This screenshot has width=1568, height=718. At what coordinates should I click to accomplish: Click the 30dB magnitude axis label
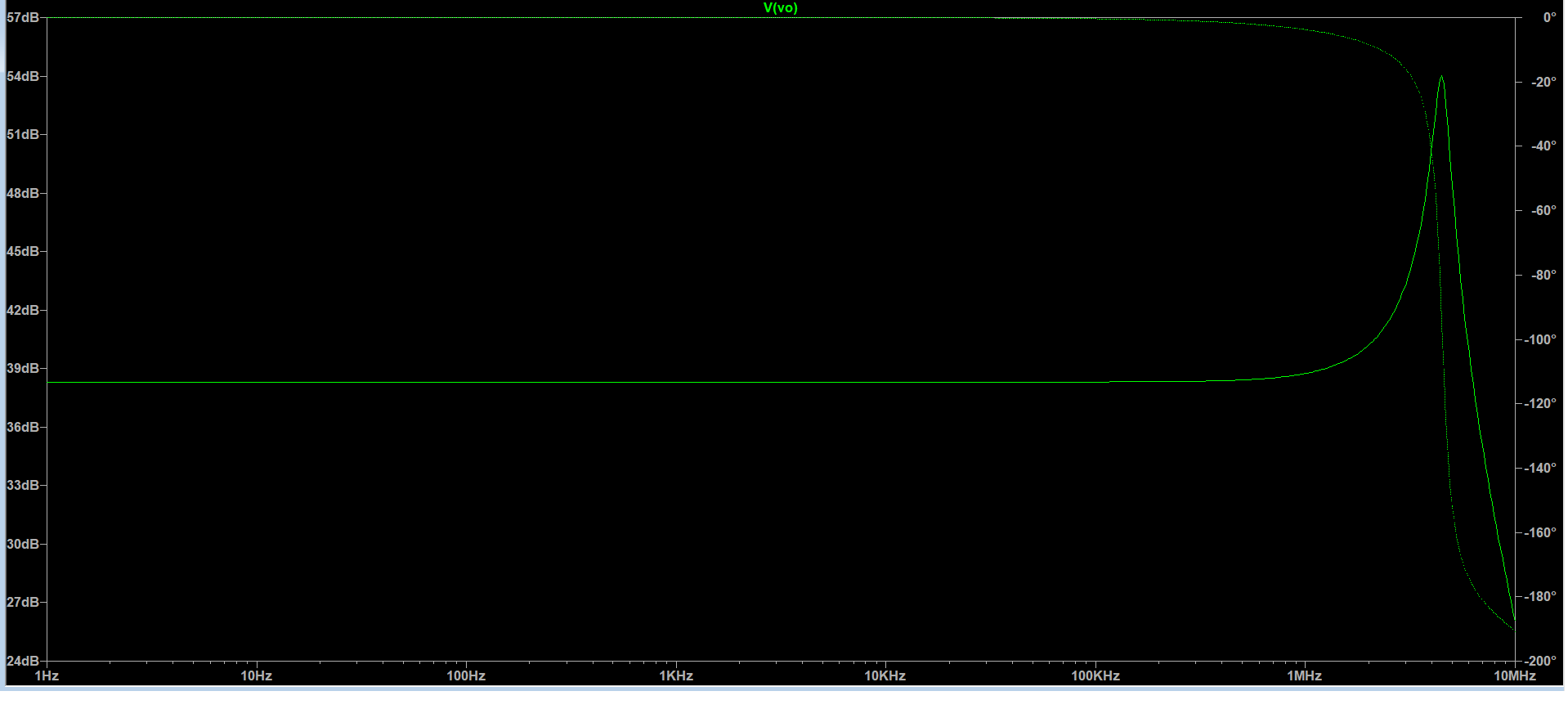[x=23, y=544]
